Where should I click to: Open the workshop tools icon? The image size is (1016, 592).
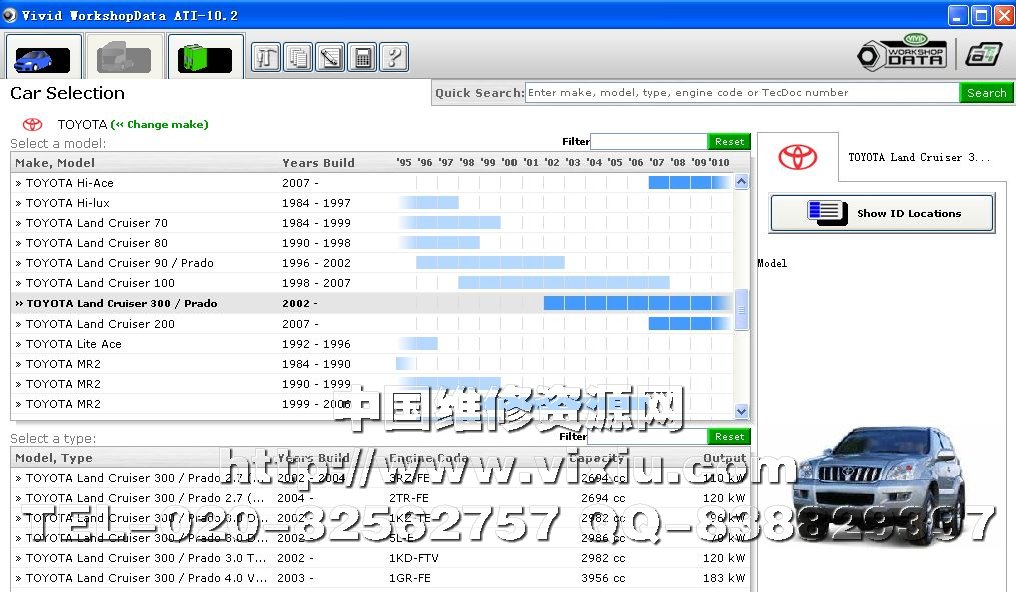266,57
